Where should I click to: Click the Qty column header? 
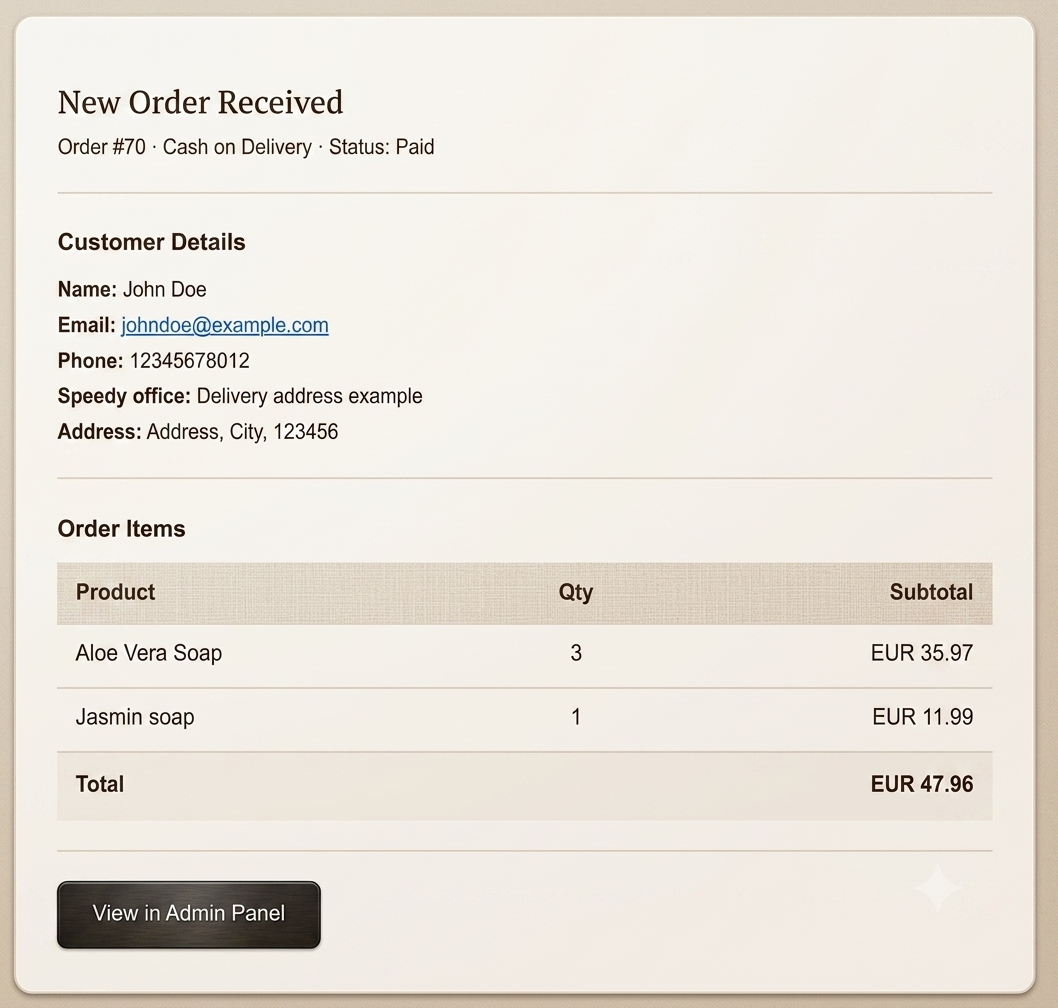click(x=576, y=592)
